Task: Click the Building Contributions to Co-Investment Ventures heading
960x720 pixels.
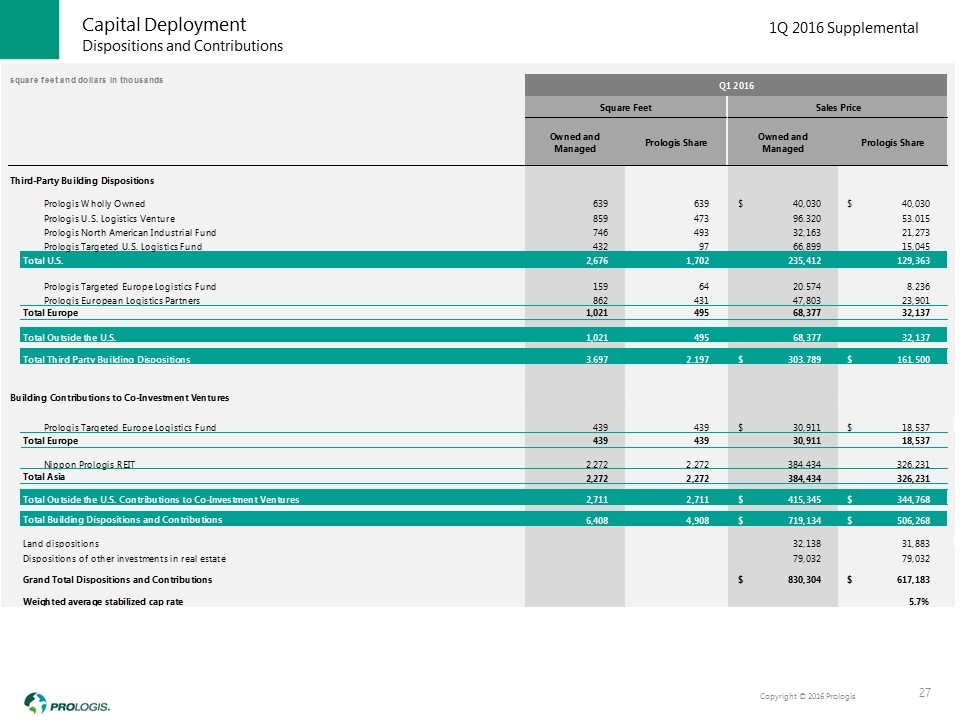Action: point(119,398)
